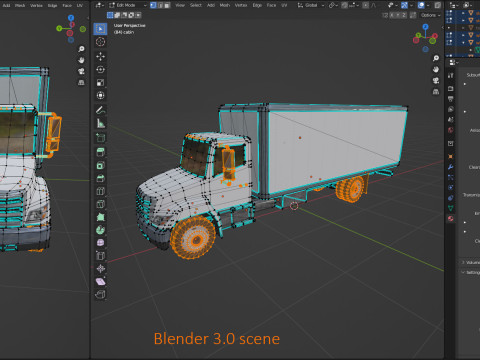Screen dimensions: 480x360
Task: Open the Edit Mode dropdown
Action: [128, 5]
